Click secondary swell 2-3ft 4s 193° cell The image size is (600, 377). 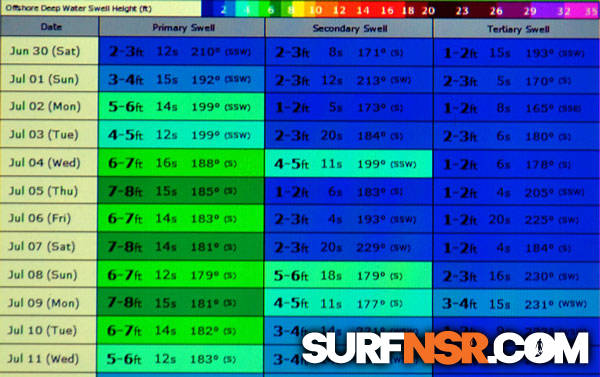click(349, 219)
